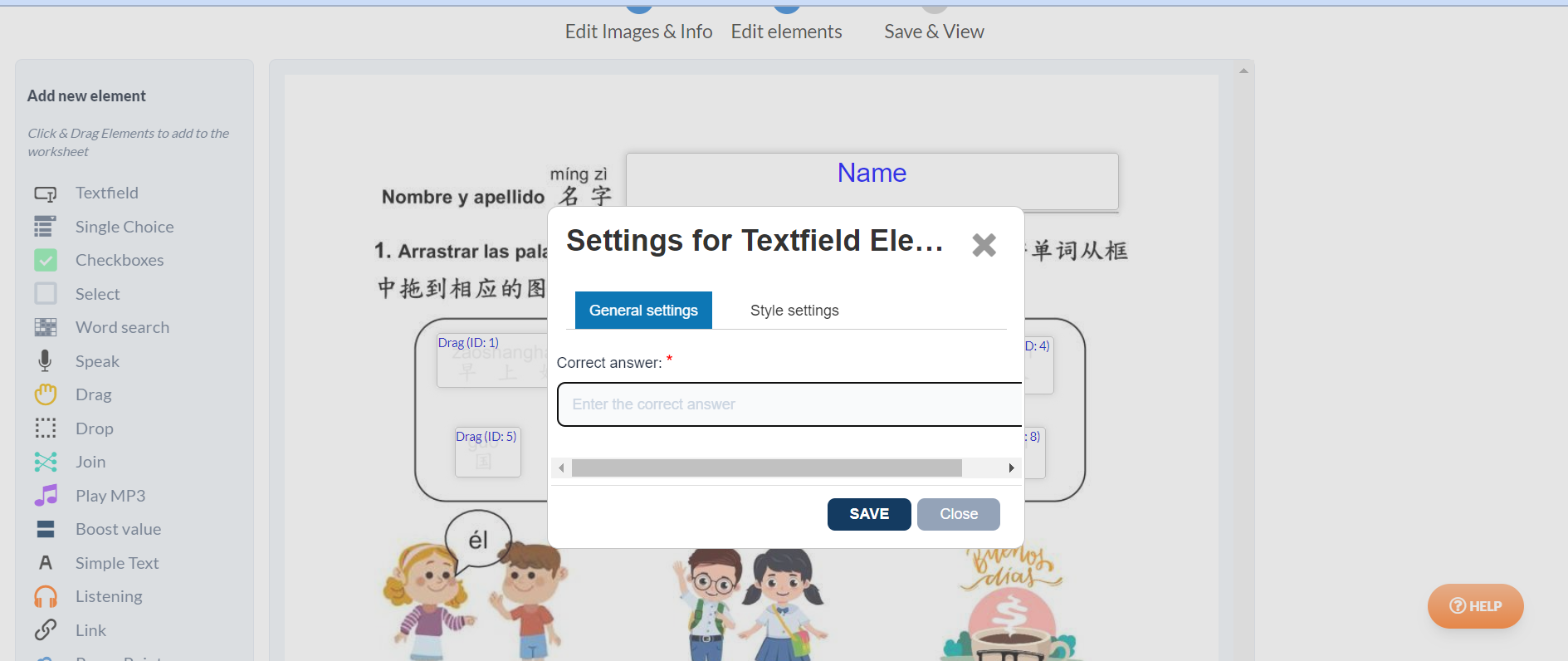This screenshot has height=661, width=1568.
Task: Choose the Listening headphones icon
Action: [46, 597]
